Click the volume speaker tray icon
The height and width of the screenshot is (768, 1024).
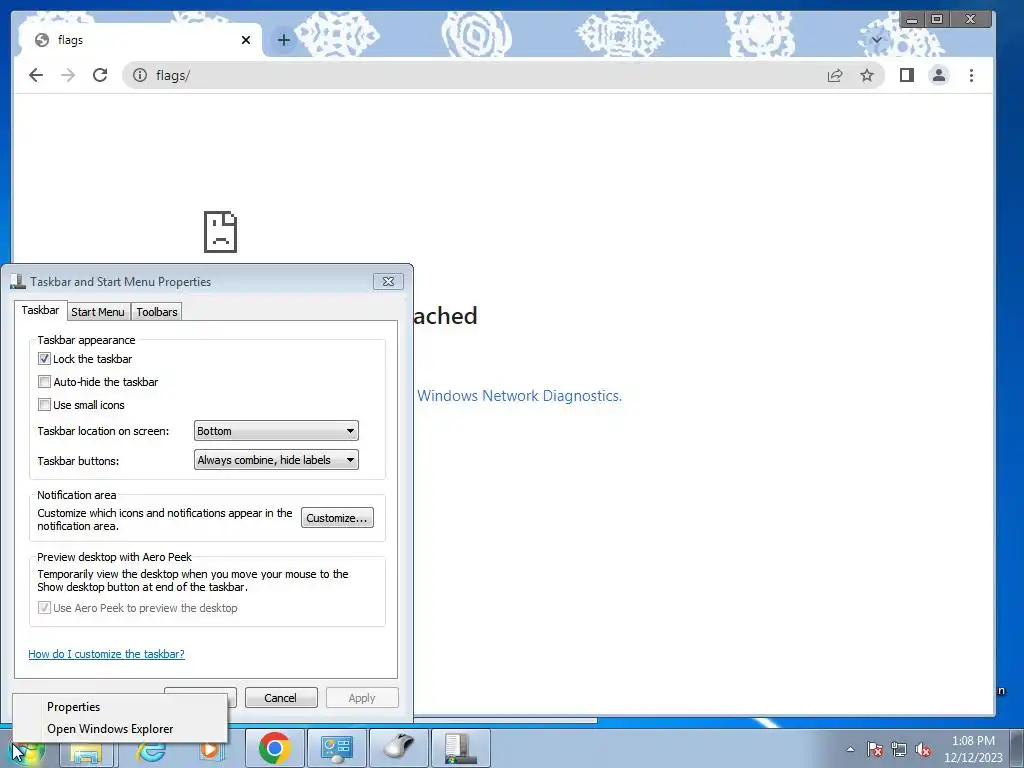pyautogui.click(x=923, y=749)
